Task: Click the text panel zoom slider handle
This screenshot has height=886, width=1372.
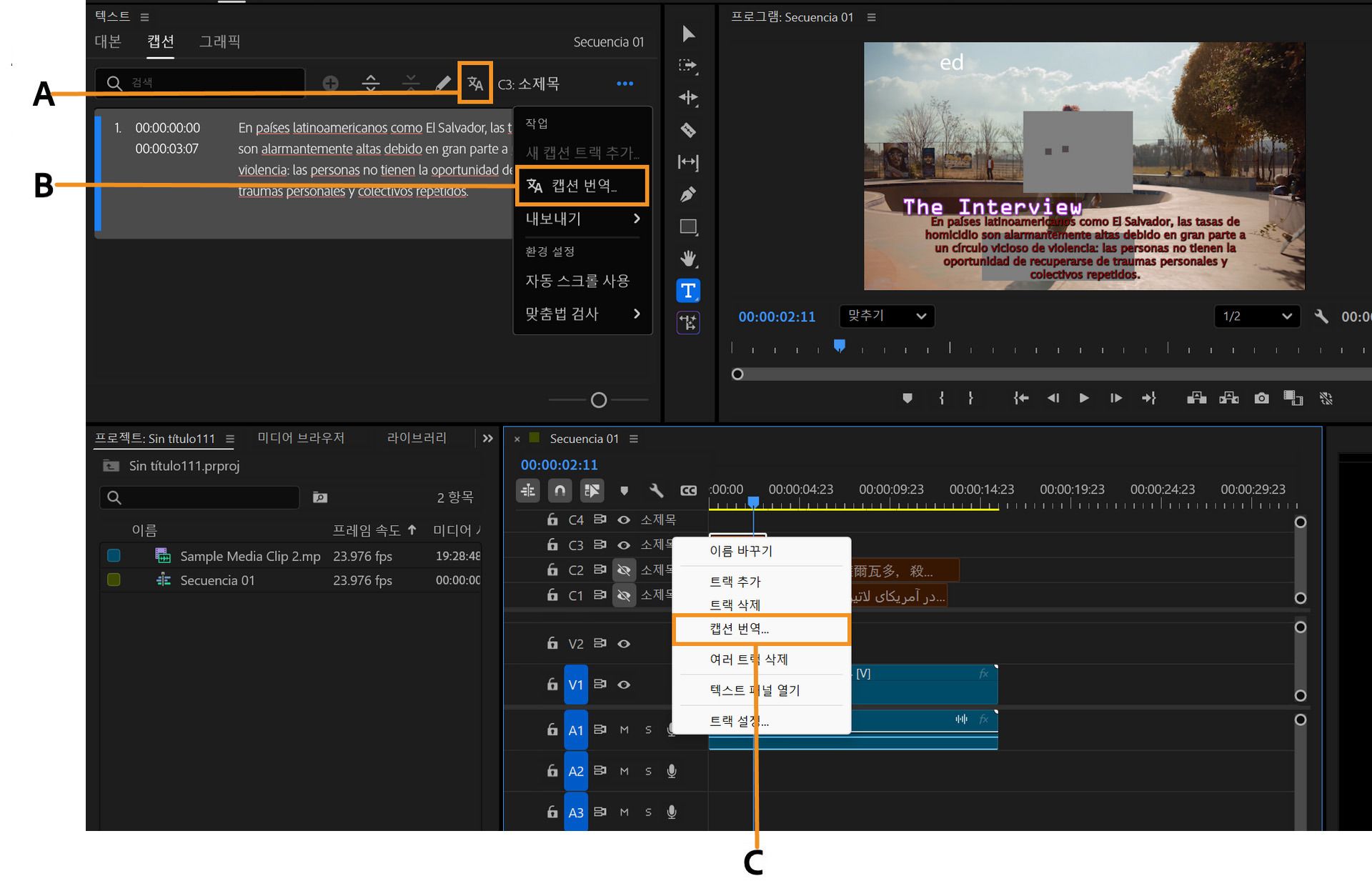Action: click(599, 400)
